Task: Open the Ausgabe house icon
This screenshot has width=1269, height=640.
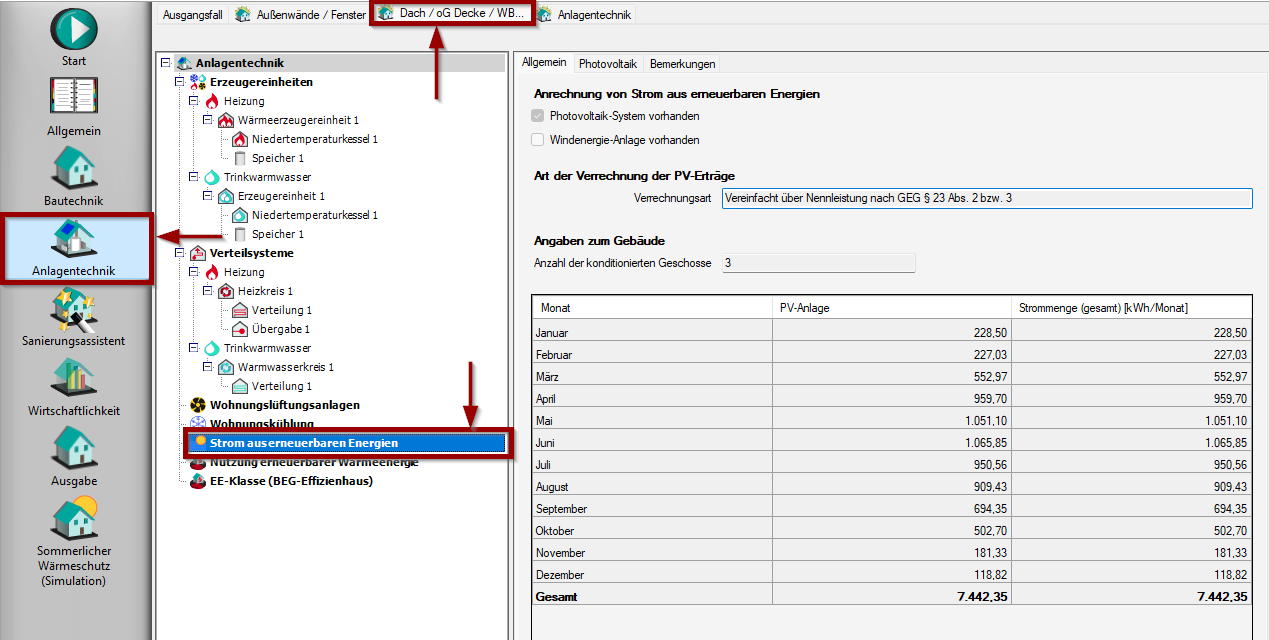Action: (x=74, y=449)
